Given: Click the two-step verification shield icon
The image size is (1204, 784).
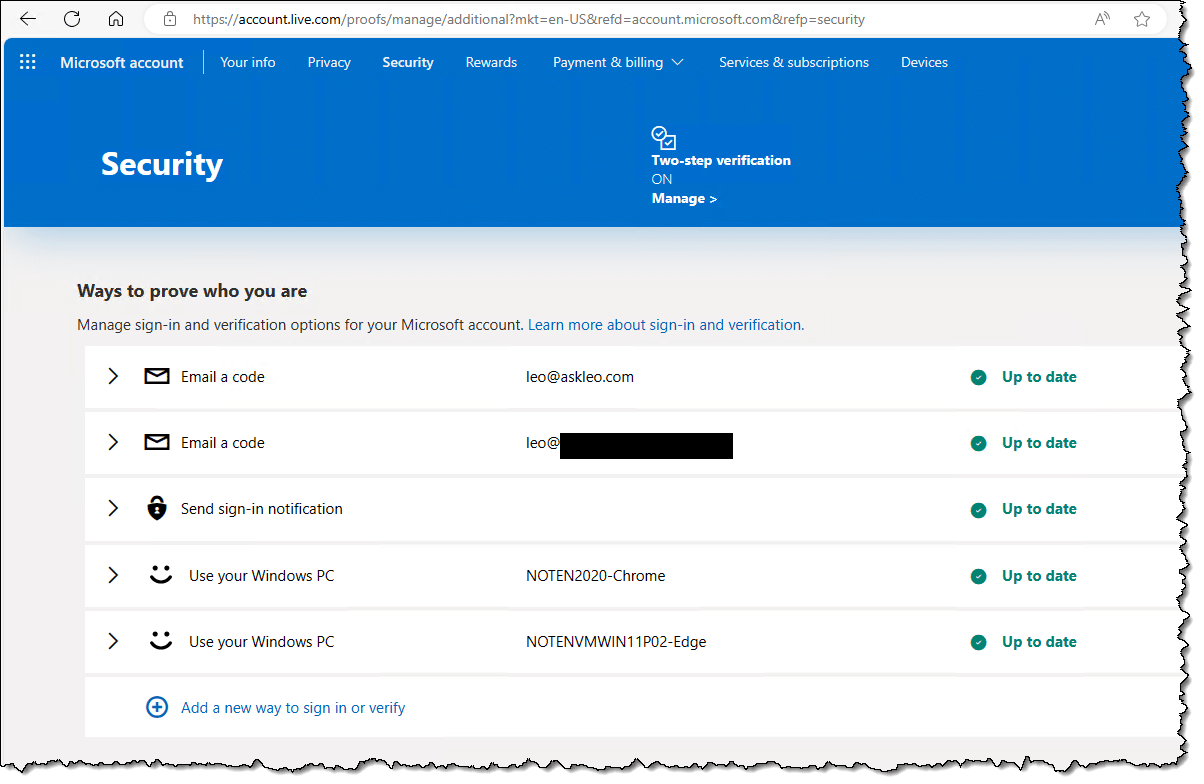Looking at the screenshot, I should [663, 138].
